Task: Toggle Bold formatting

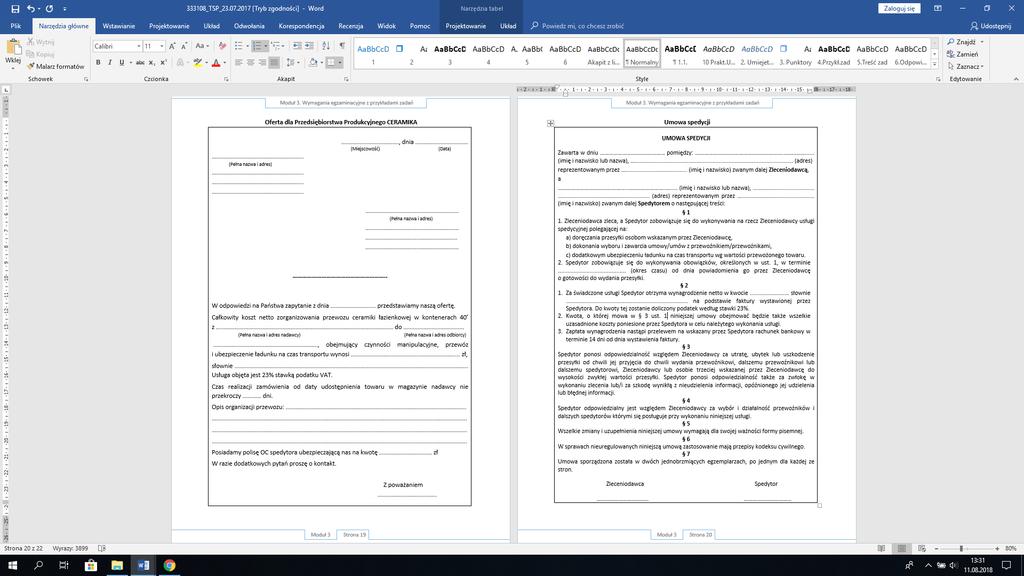Action: [x=98, y=63]
